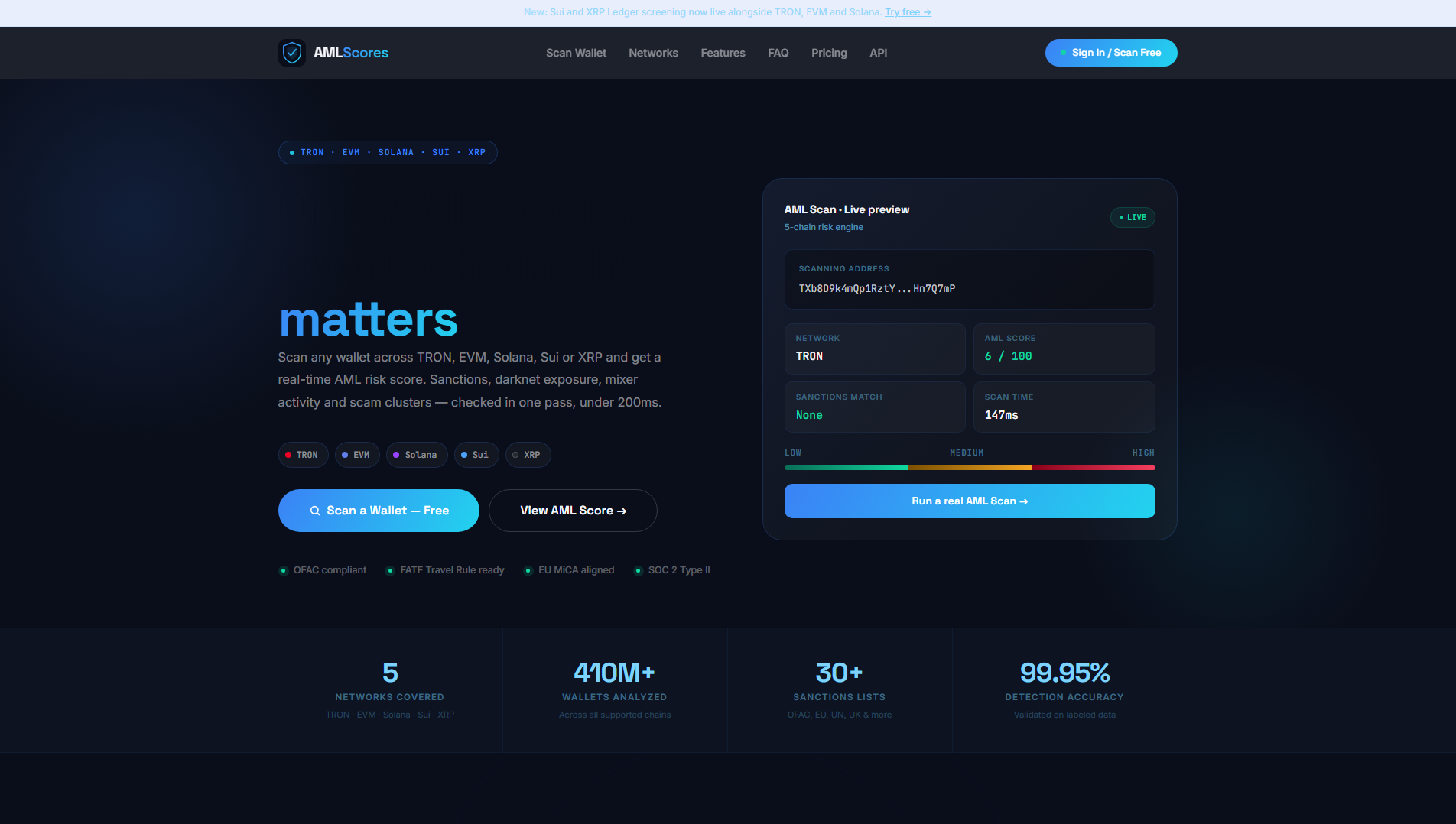
Task: Click the AMLScores shield logo icon
Action: click(292, 53)
